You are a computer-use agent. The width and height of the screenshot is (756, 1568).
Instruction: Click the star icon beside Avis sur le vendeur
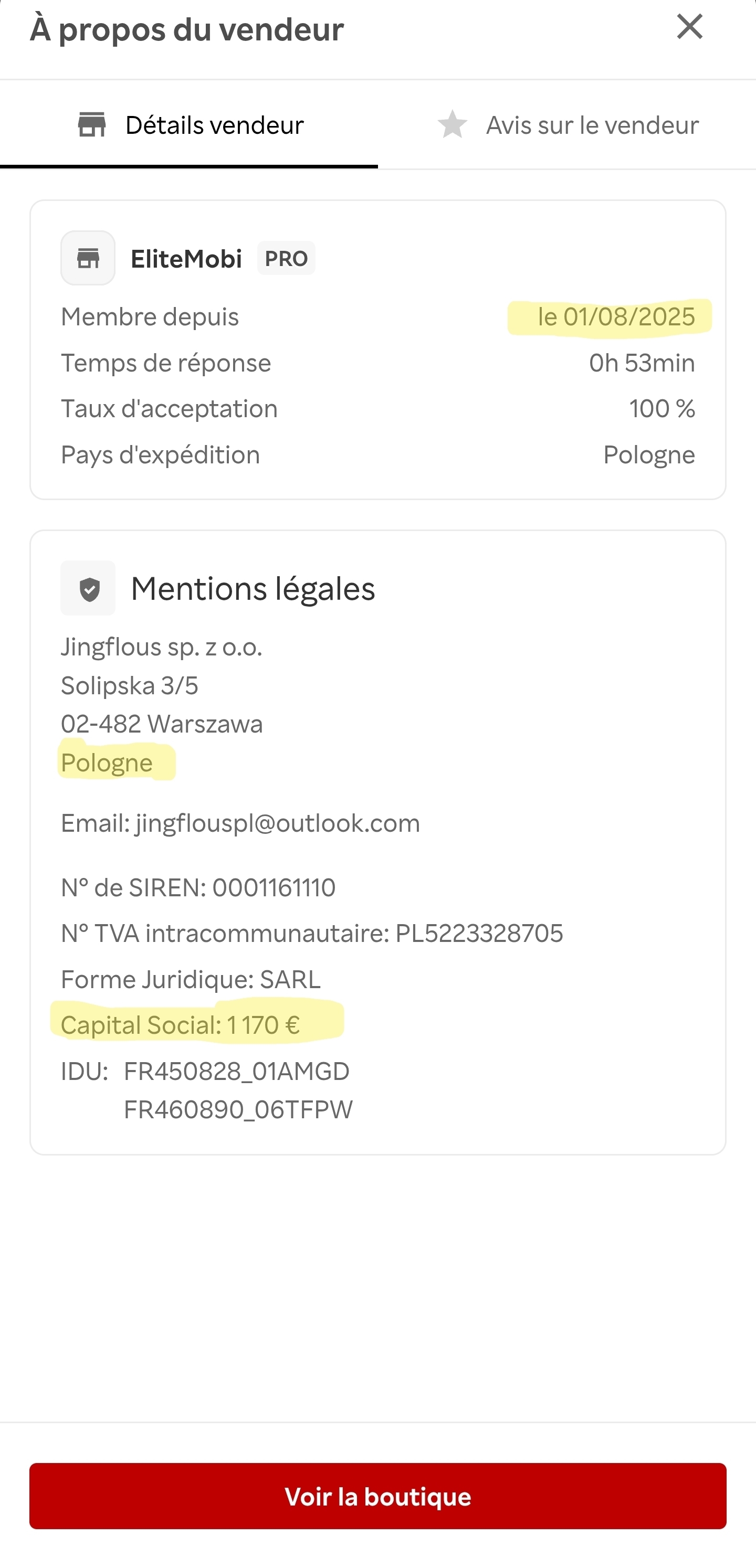point(452,125)
